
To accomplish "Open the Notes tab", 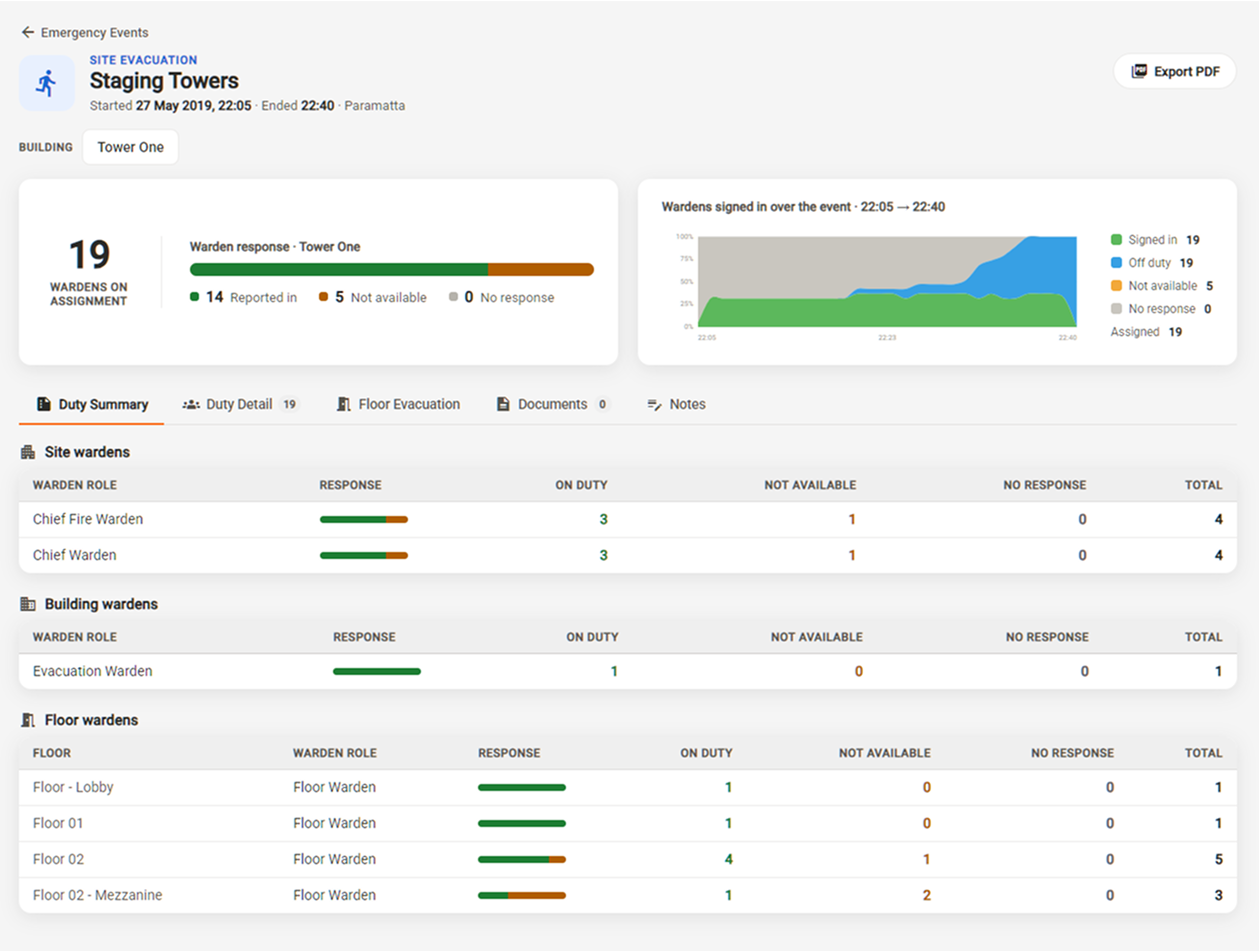I will [676, 405].
